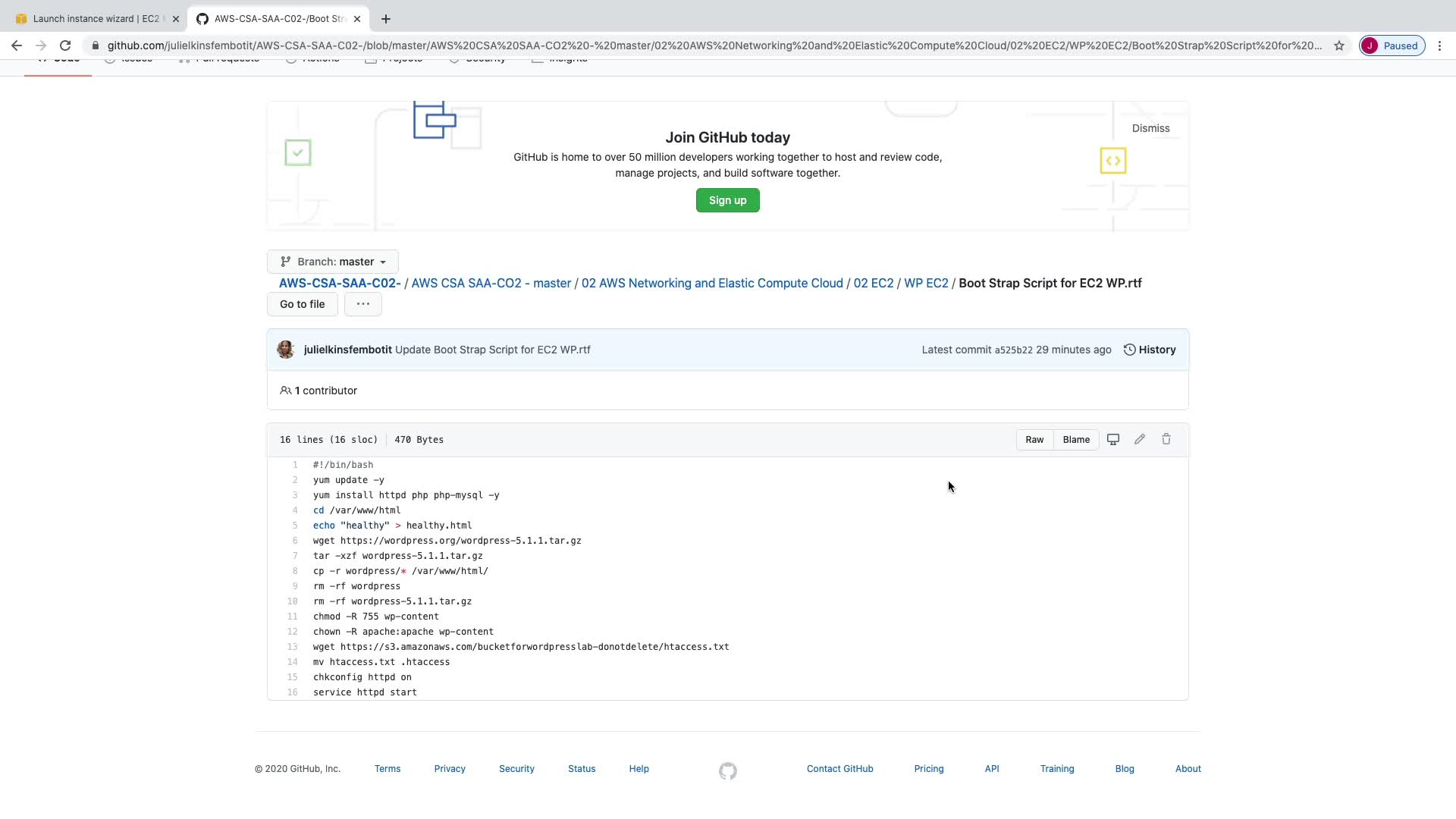The width and height of the screenshot is (1456, 819).
Task: Open file in GitHub Desktop icon
Action: click(1112, 440)
